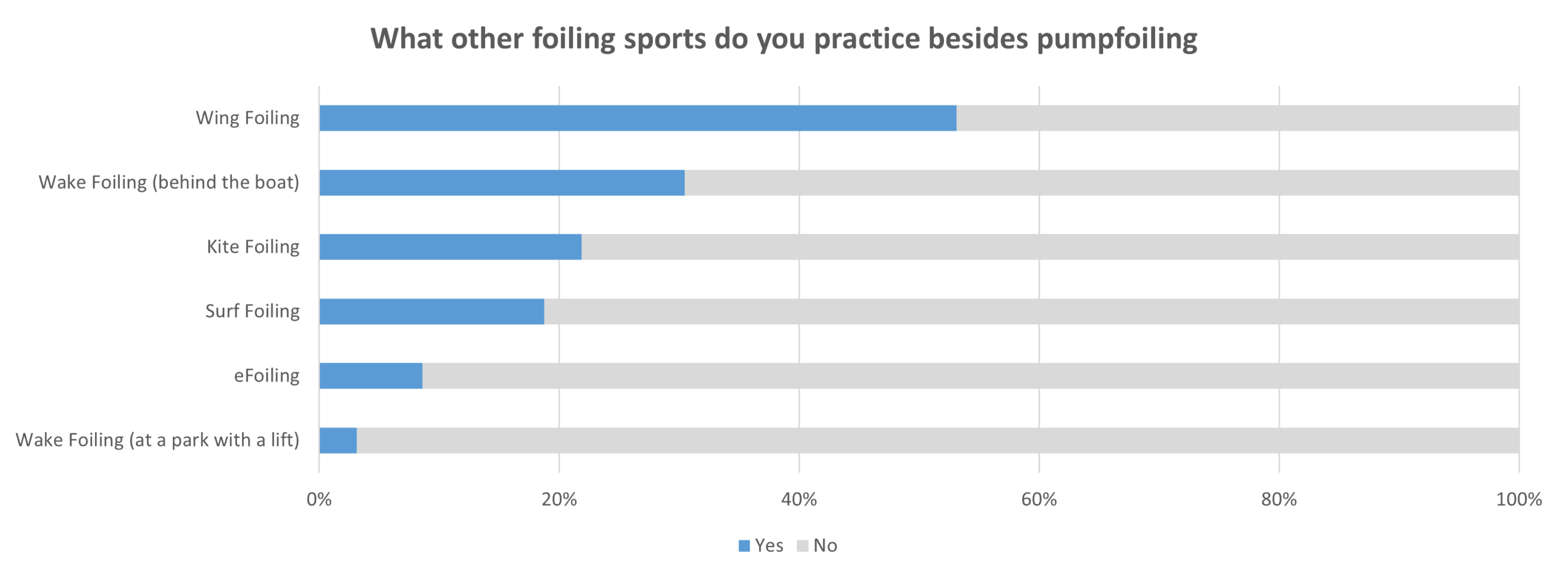
Task: Click the 0% axis label
Action: click(x=319, y=499)
